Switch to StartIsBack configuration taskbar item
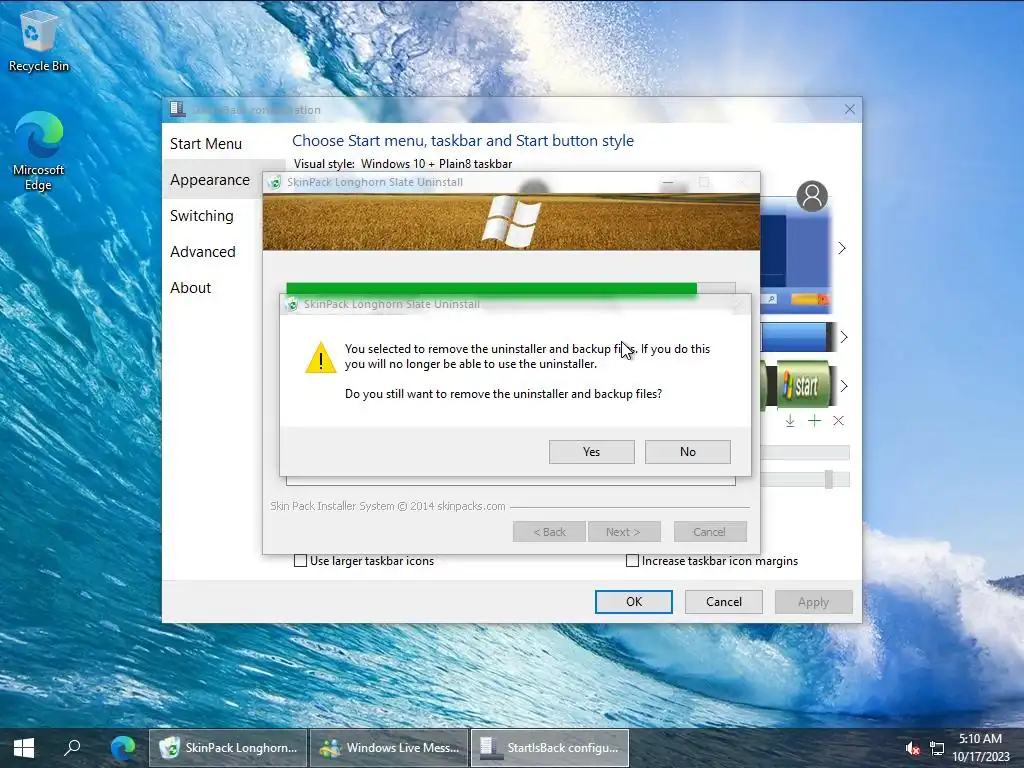The width and height of the screenshot is (1024, 768). pyautogui.click(x=549, y=748)
